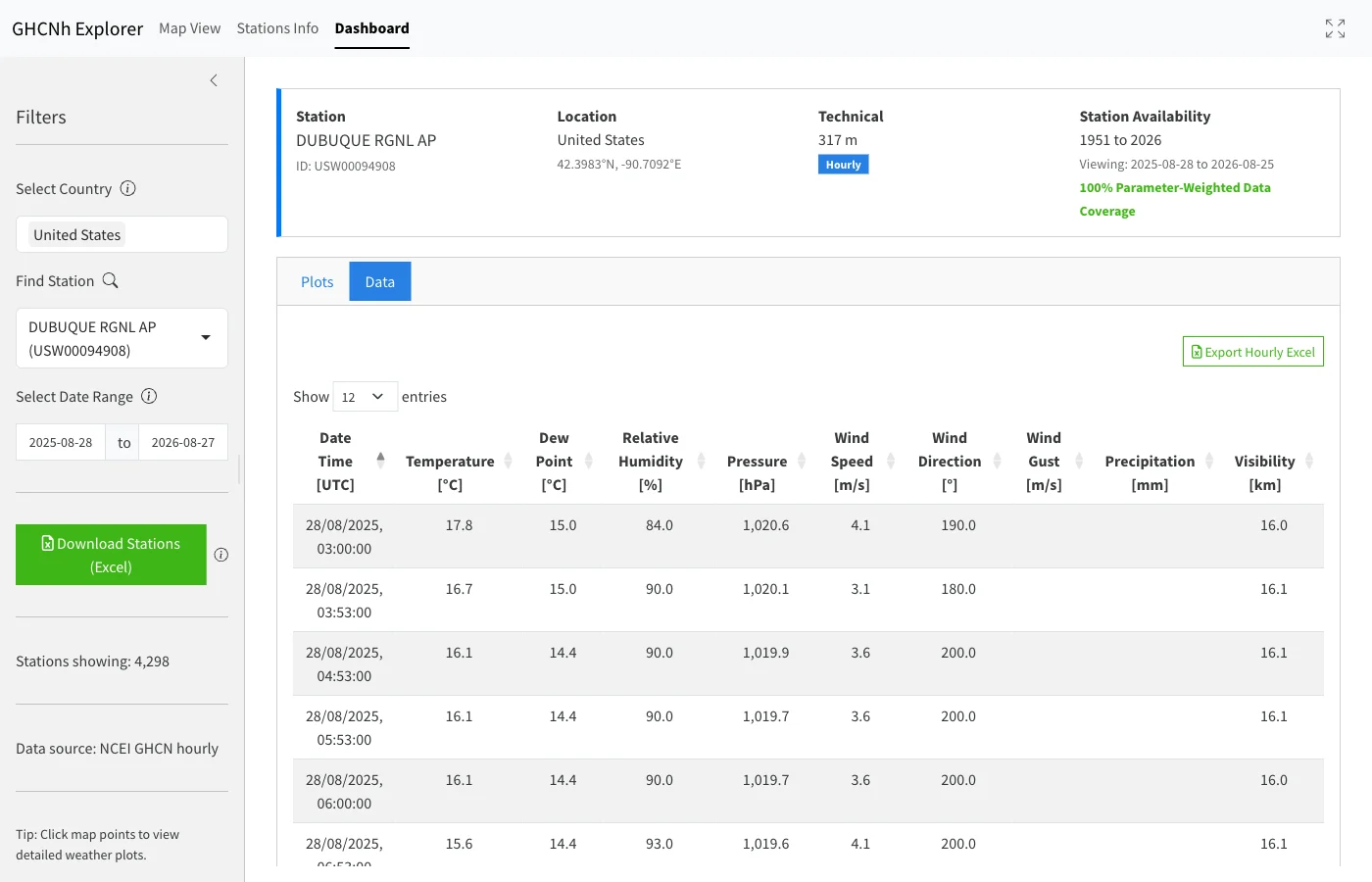Image resolution: width=1372 pixels, height=882 pixels.
Task: Click the GHCNh Explorer title link
Action: [x=77, y=28]
